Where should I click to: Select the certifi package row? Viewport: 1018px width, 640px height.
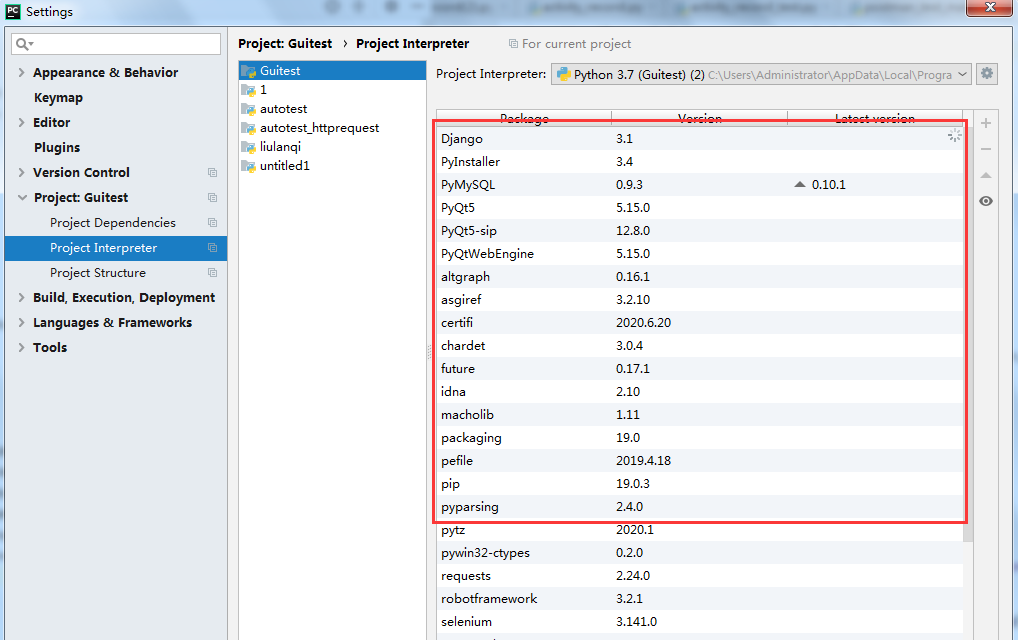(x=699, y=323)
